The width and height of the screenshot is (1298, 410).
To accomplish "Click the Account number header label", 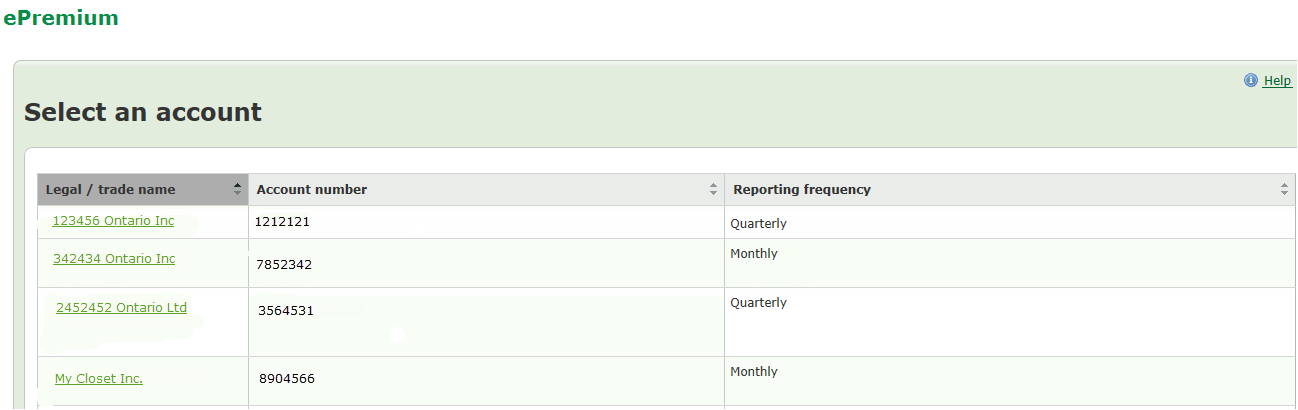I will point(312,190).
